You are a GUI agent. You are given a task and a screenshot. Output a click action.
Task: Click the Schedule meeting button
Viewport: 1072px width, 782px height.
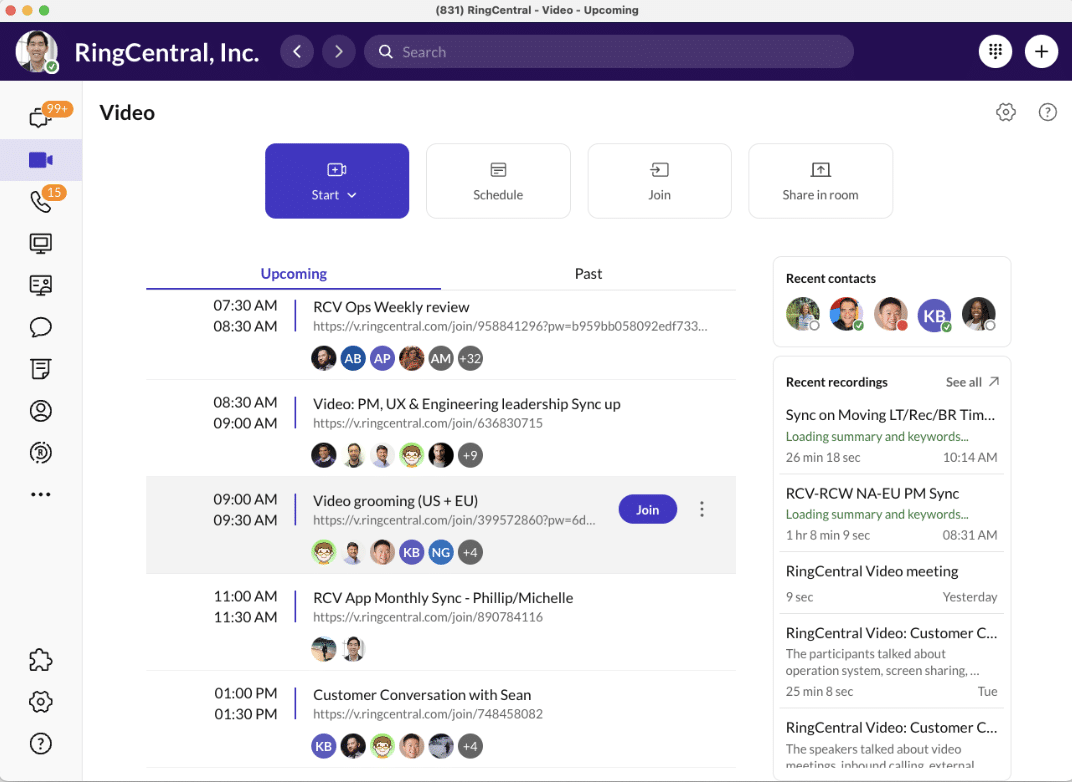(x=498, y=181)
